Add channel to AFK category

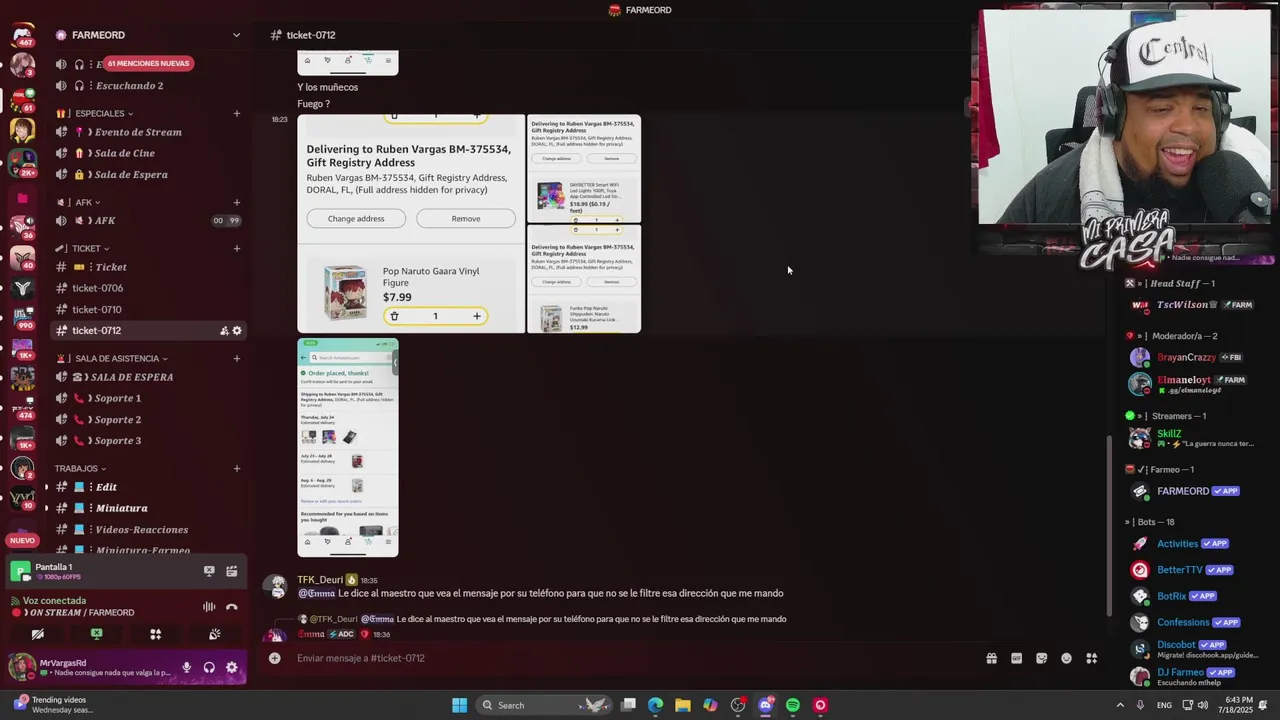coord(237,202)
